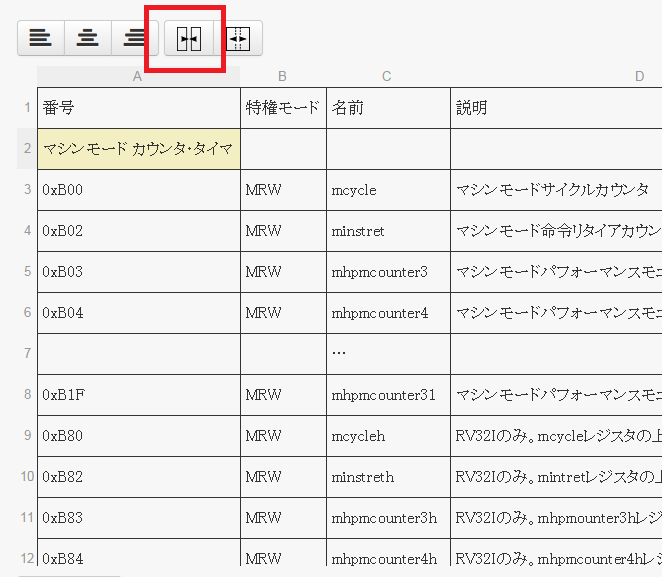Click the cell 0xB03

139,271
